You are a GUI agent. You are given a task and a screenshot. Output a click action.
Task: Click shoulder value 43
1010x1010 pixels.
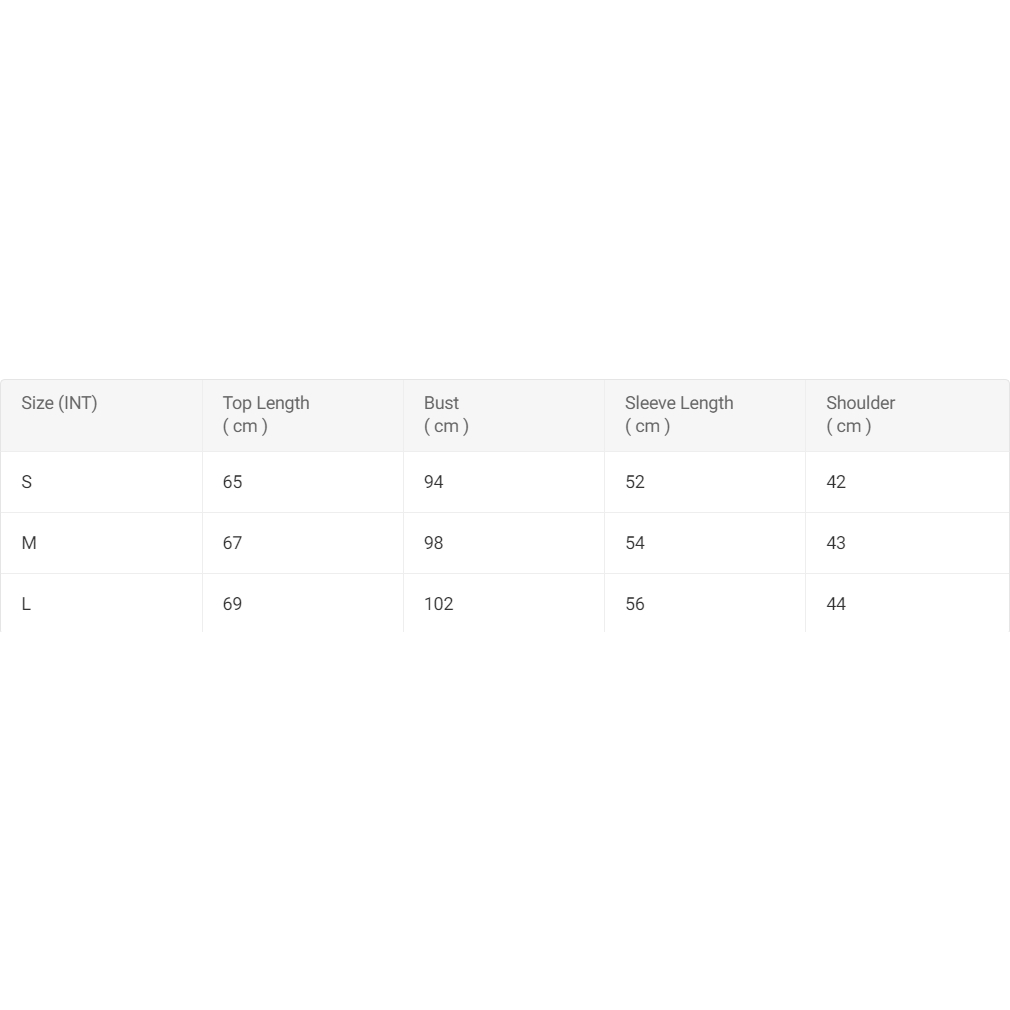coord(836,543)
